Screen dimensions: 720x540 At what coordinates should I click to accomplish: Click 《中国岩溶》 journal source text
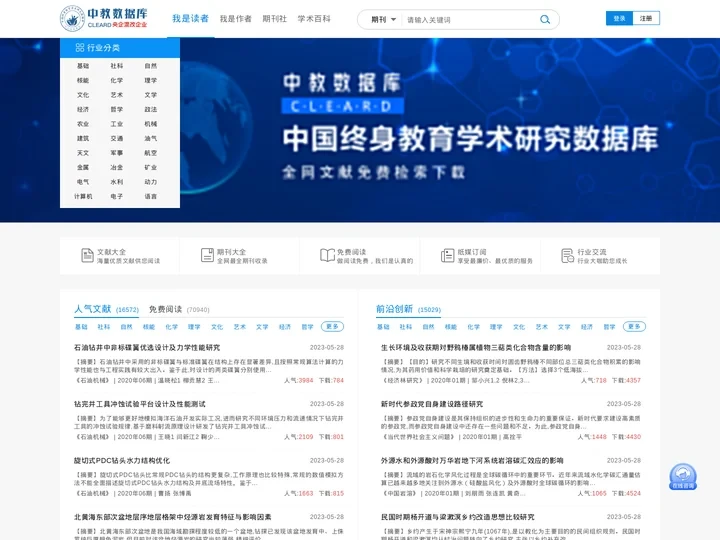(x=399, y=493)
